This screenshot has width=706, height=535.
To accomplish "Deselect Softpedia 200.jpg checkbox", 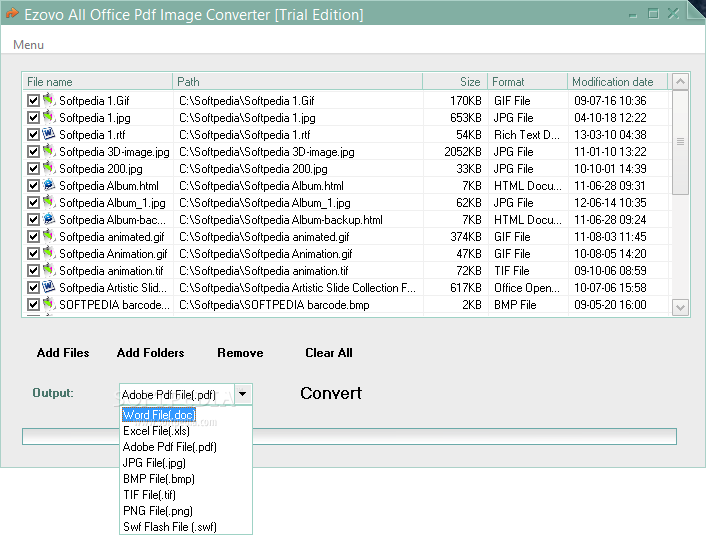I will pos(33,168).
